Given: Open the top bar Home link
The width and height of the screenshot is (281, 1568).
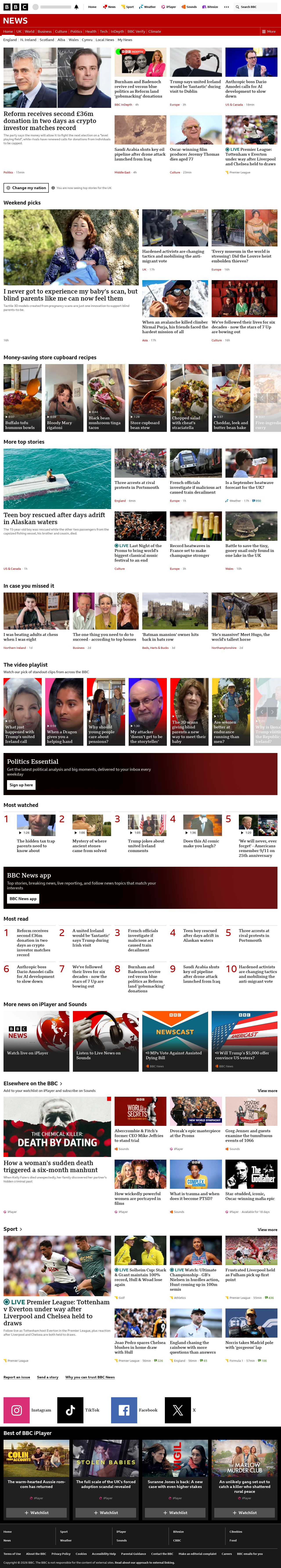Looking at the screenshot, I should click(92, 7).
